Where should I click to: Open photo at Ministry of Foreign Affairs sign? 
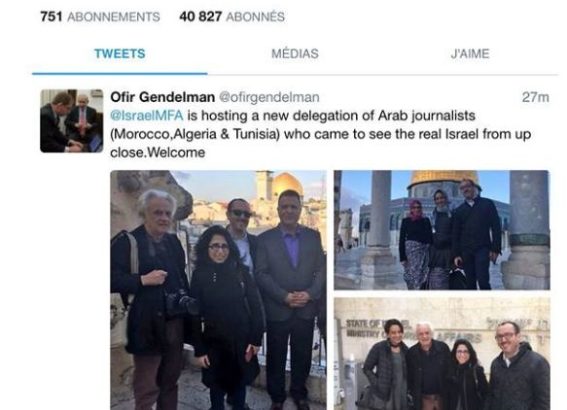tap(442, 354)
